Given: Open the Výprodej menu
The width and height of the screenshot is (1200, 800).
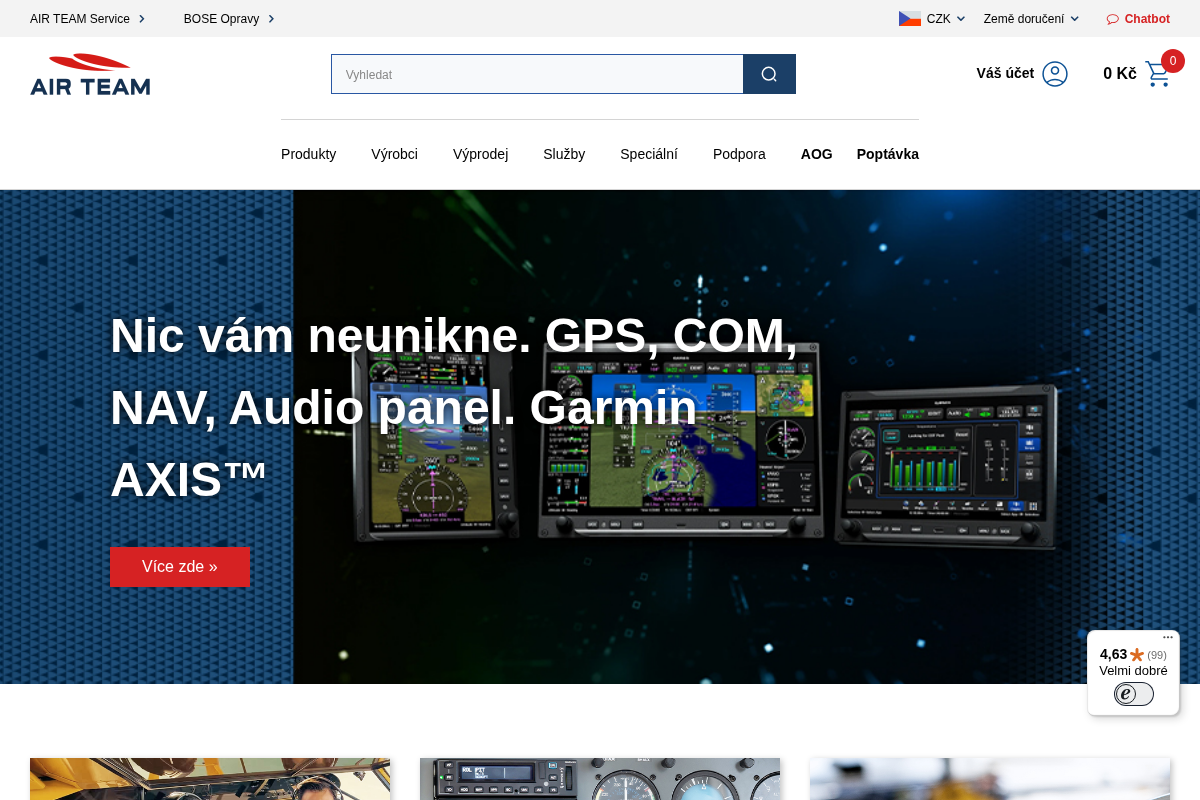Looking at the screenshot, I should 480,154.
